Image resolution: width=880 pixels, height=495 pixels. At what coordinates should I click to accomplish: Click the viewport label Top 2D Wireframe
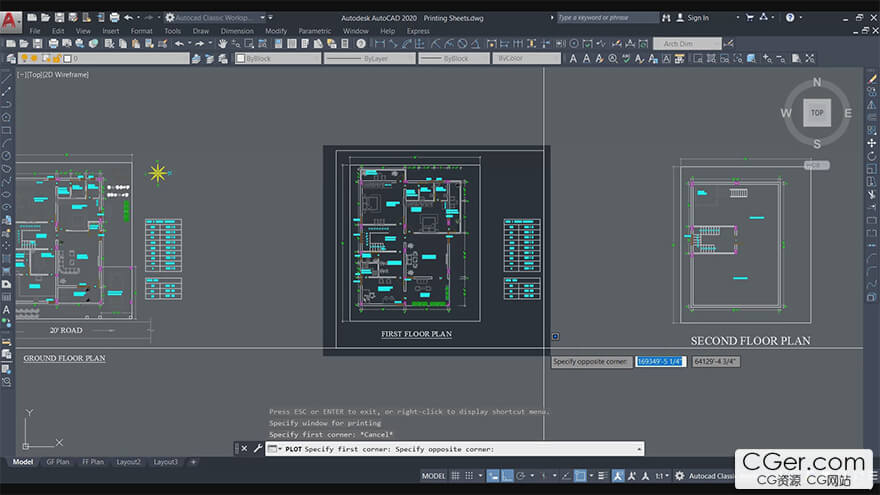tap(53, 75)
